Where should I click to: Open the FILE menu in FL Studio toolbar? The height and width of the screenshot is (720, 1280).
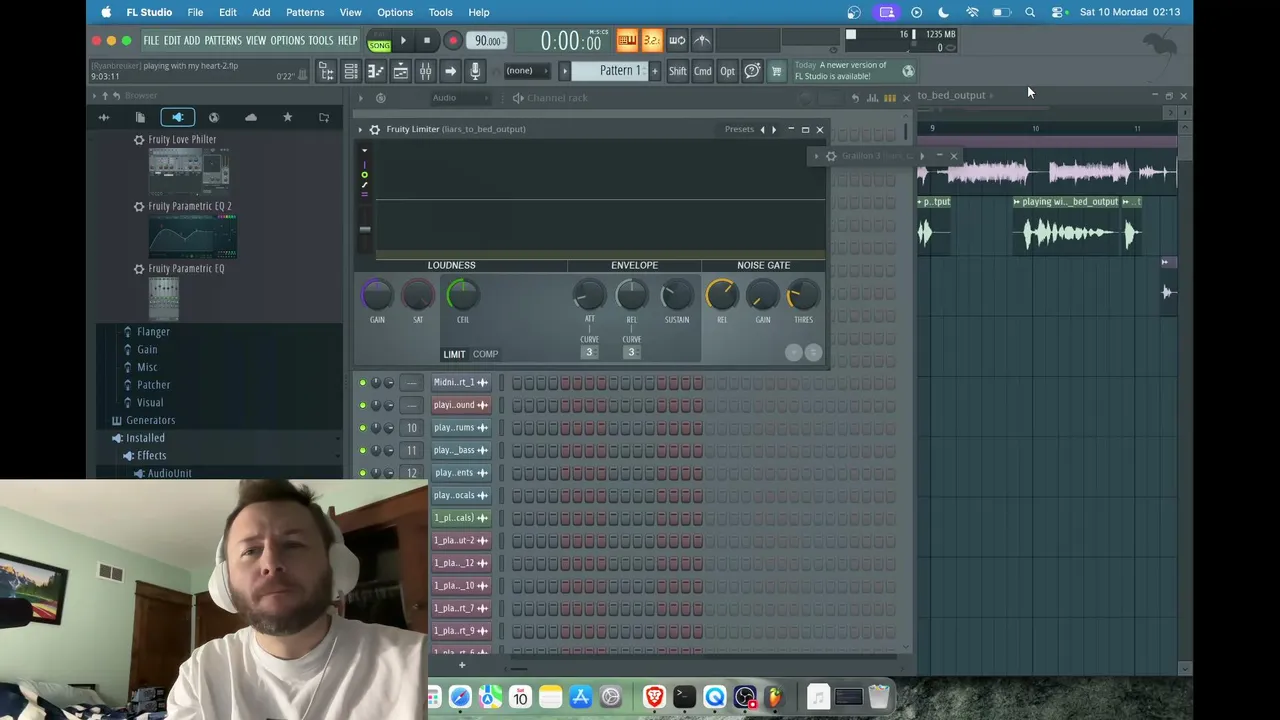tap(151, 41)
